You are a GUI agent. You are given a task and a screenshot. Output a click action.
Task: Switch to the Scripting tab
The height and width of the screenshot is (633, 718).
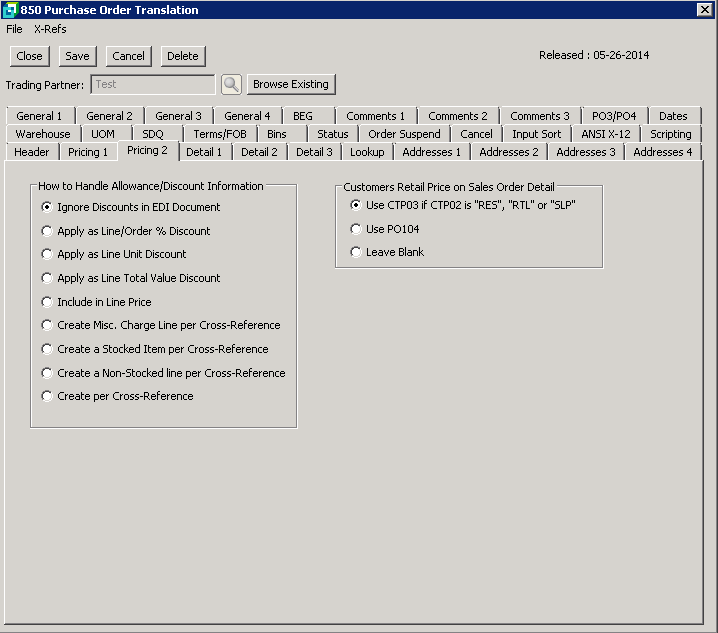click(x=670, y=134)
